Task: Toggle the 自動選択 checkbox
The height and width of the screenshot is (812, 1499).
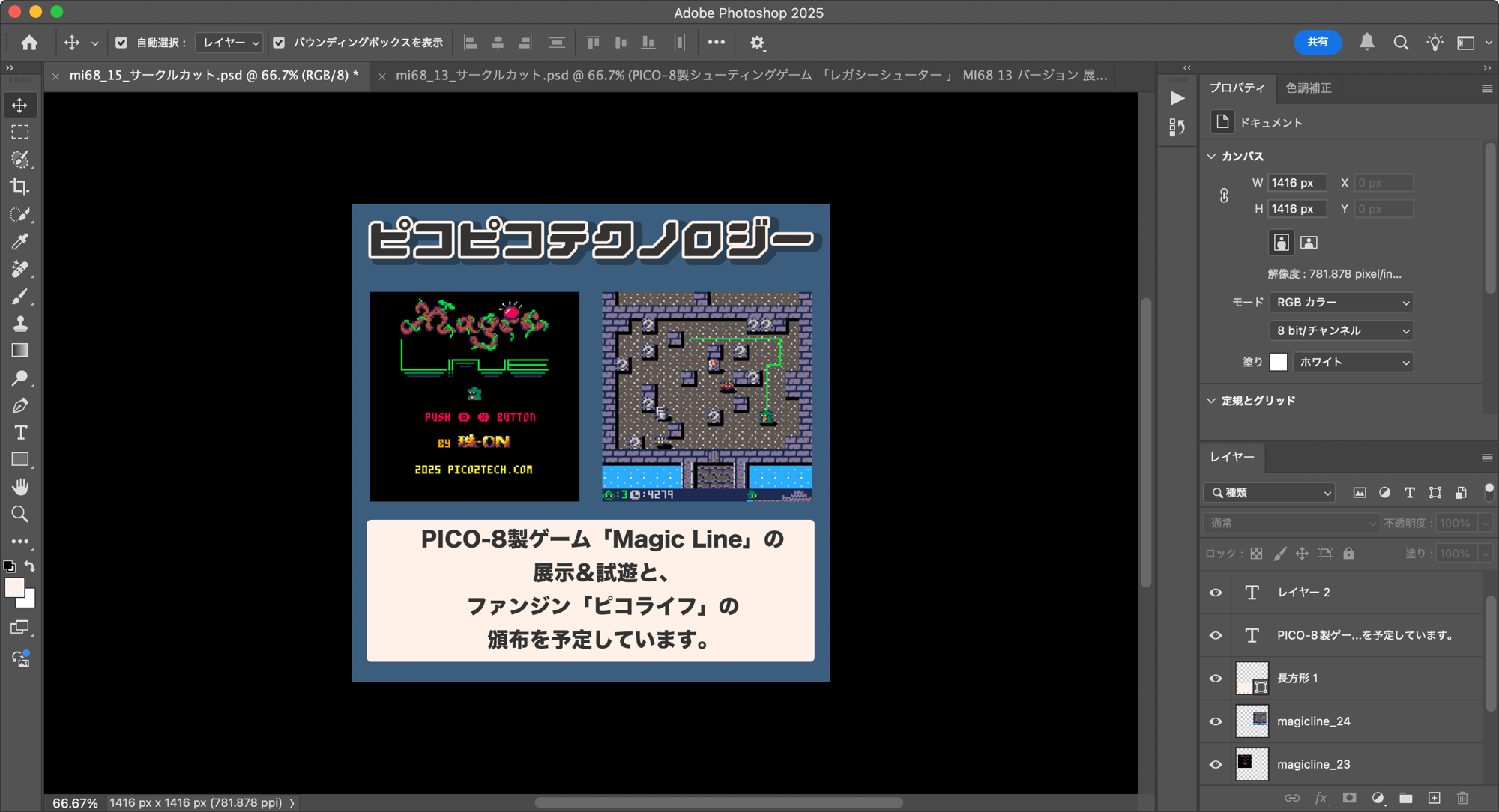Action: [x=121, y=43]
